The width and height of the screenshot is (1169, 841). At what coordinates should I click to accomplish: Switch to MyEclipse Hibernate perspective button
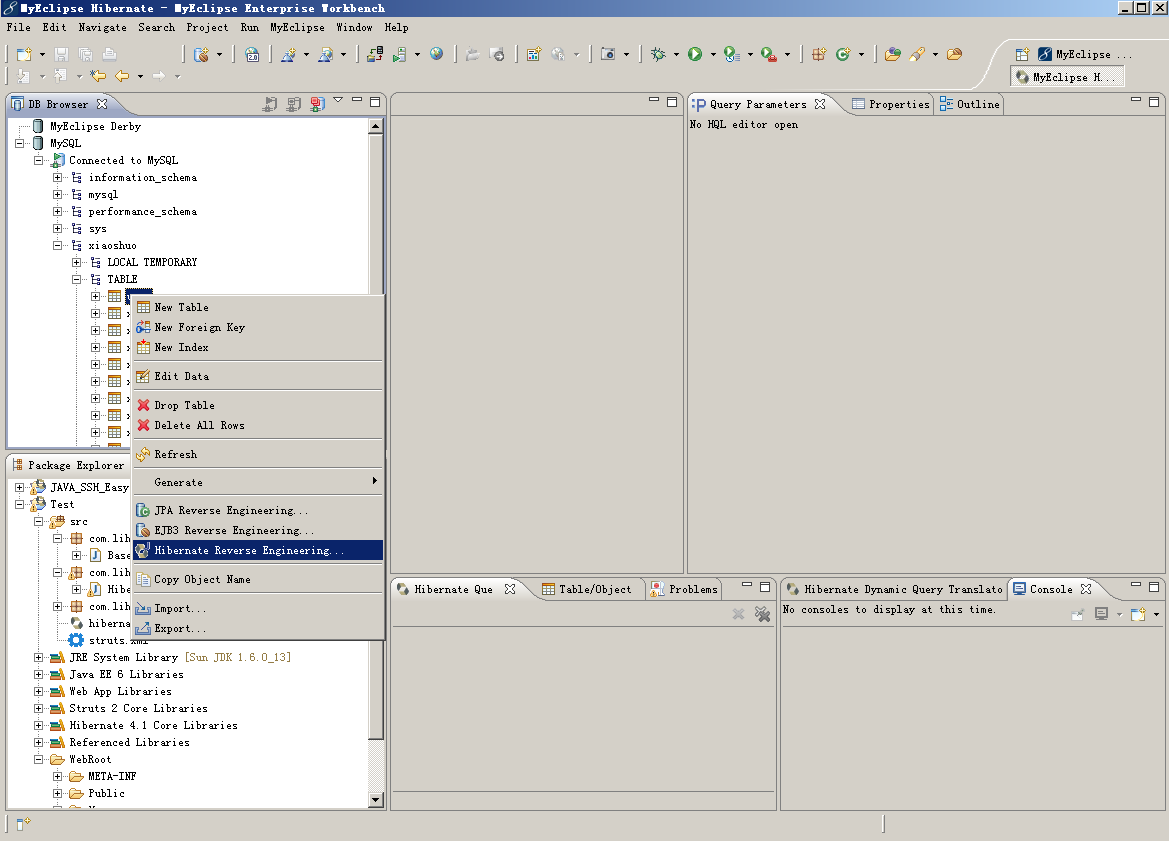point(1067,77)
